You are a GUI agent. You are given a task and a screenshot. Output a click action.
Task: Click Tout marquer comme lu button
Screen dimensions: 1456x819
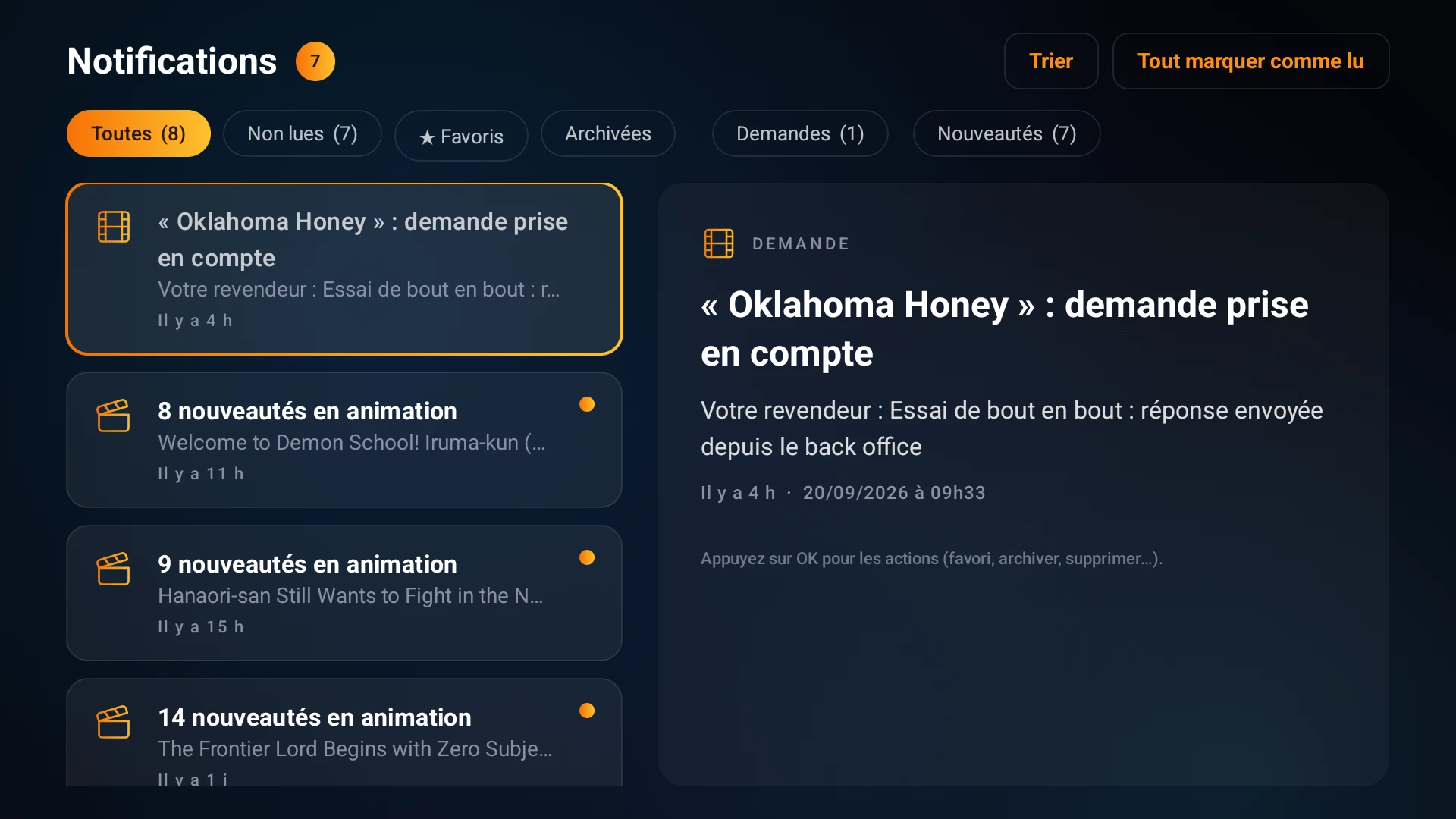[x=1250, y=61]
